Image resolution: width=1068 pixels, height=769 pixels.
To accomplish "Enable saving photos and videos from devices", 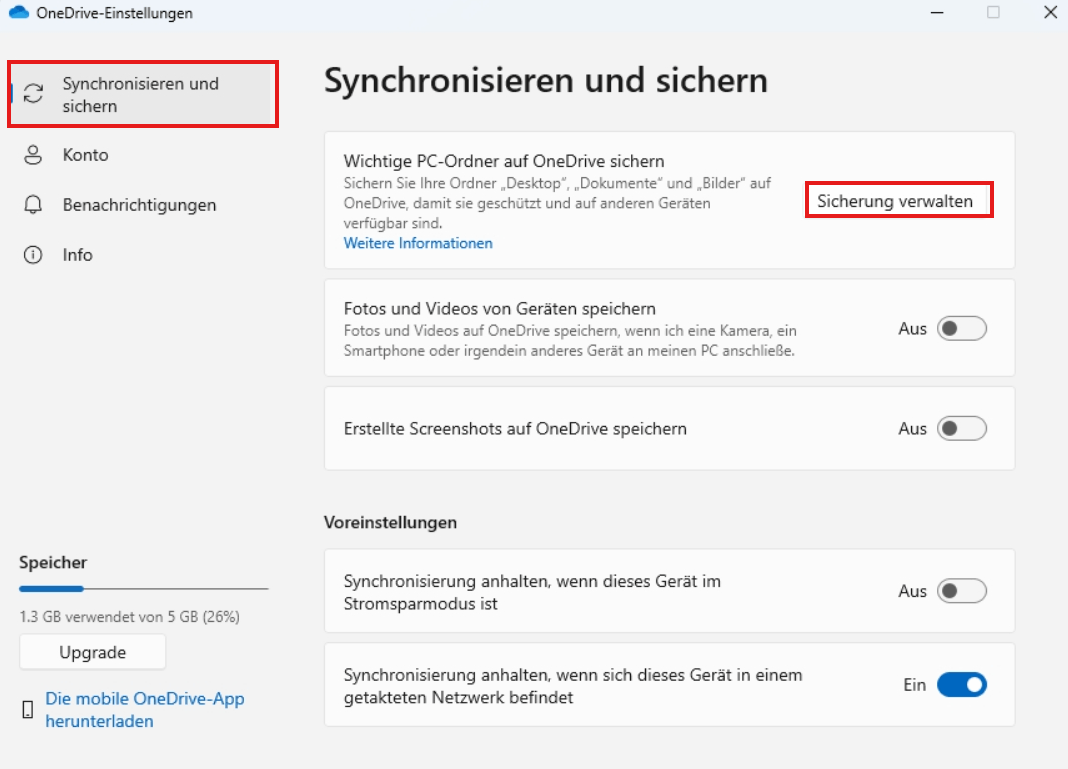I will click(x=962, y=328).
